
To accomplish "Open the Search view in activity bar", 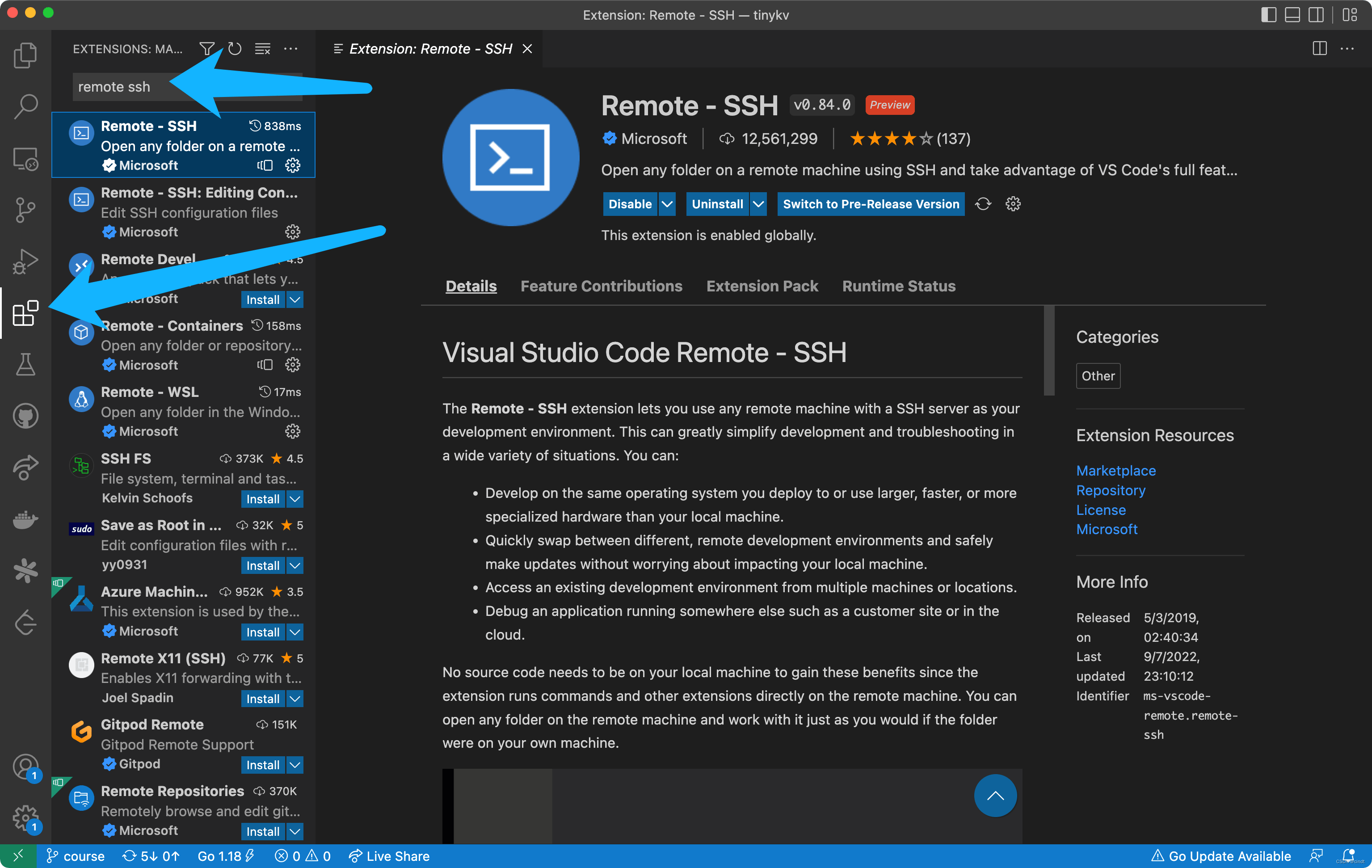I will pos(25,106).
